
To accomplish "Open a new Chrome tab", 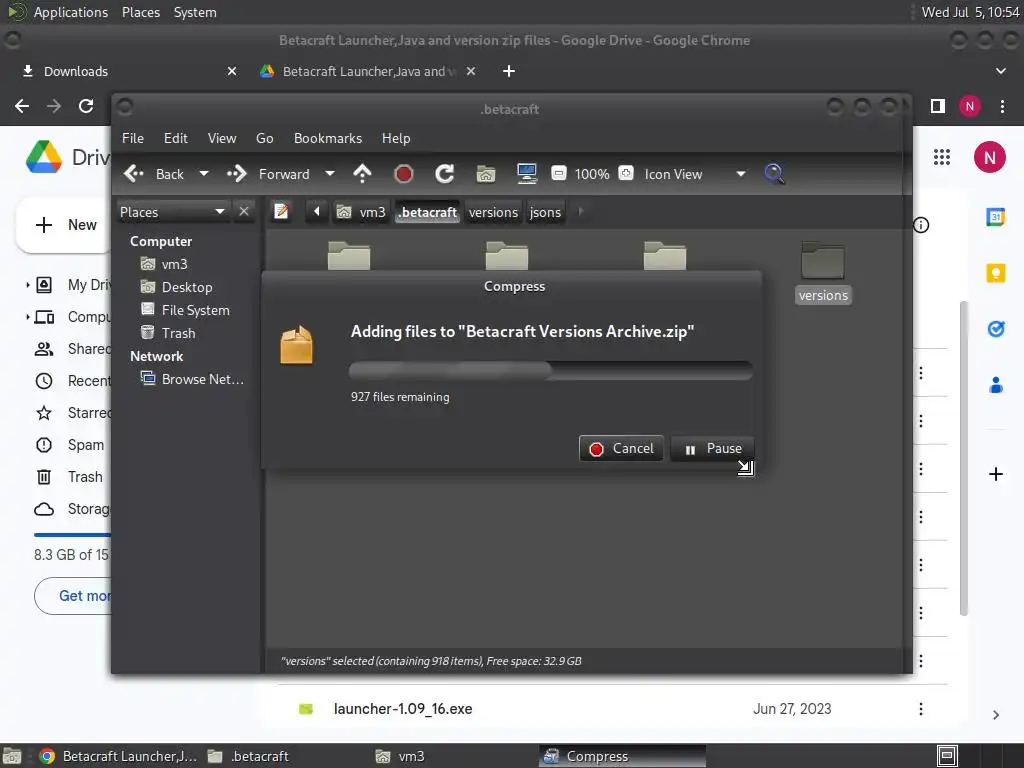I will tap(509, 71).
